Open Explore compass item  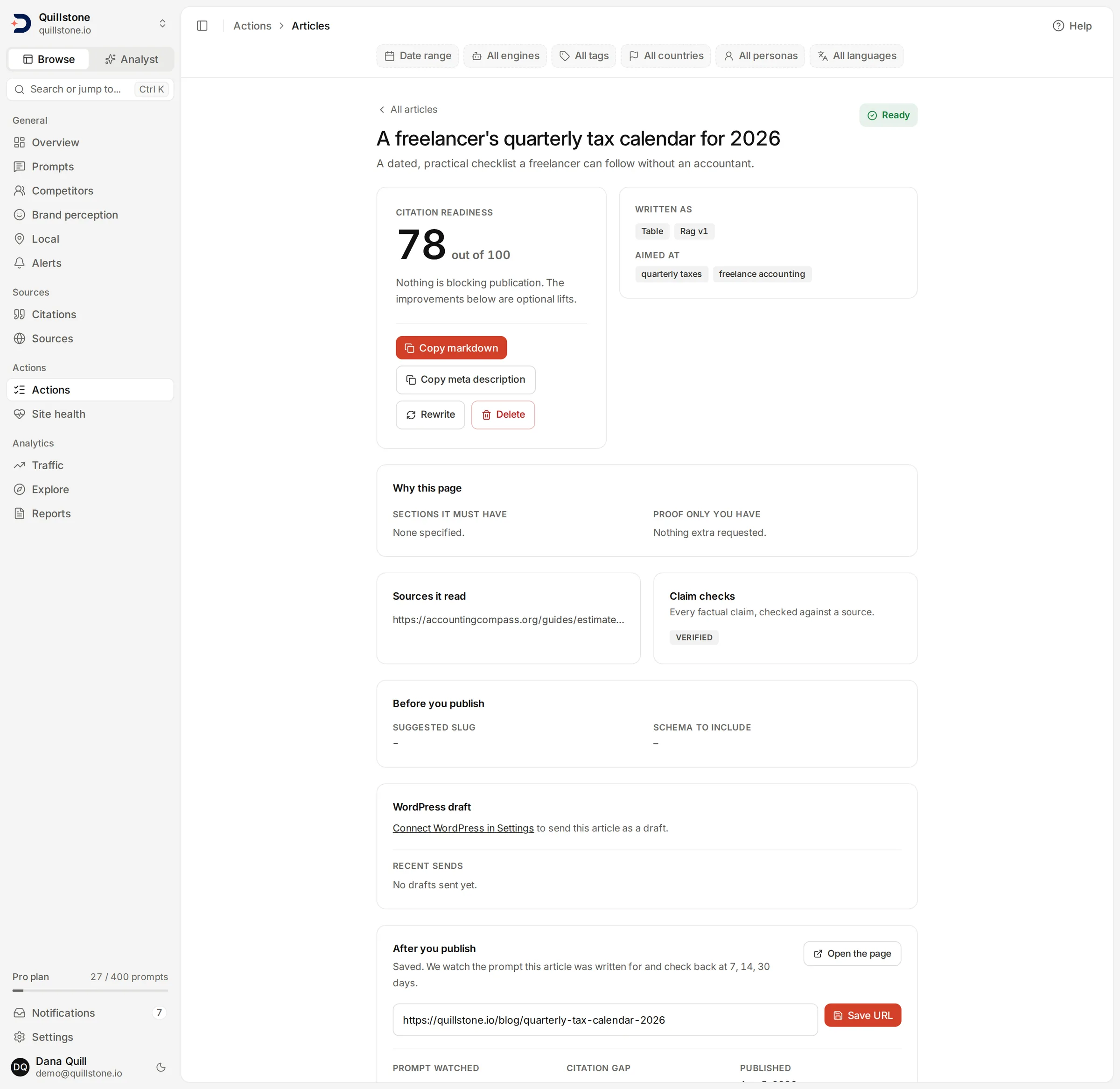[x=91, y=489]
